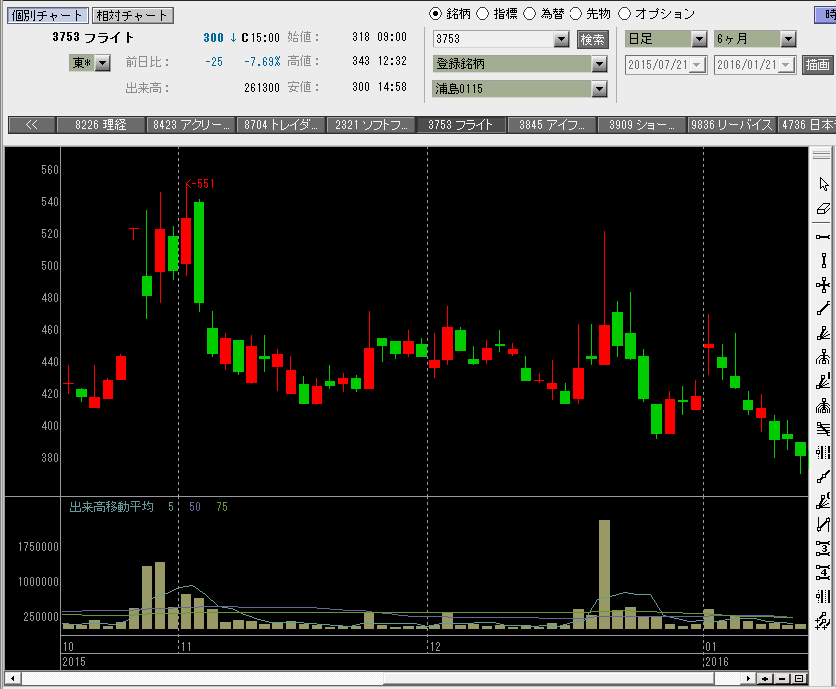This screenshot has height=689, width=836.
Task: Expand the 浦島0115 list dropdown
Action: pyautogui.click(x=599, y=89)
